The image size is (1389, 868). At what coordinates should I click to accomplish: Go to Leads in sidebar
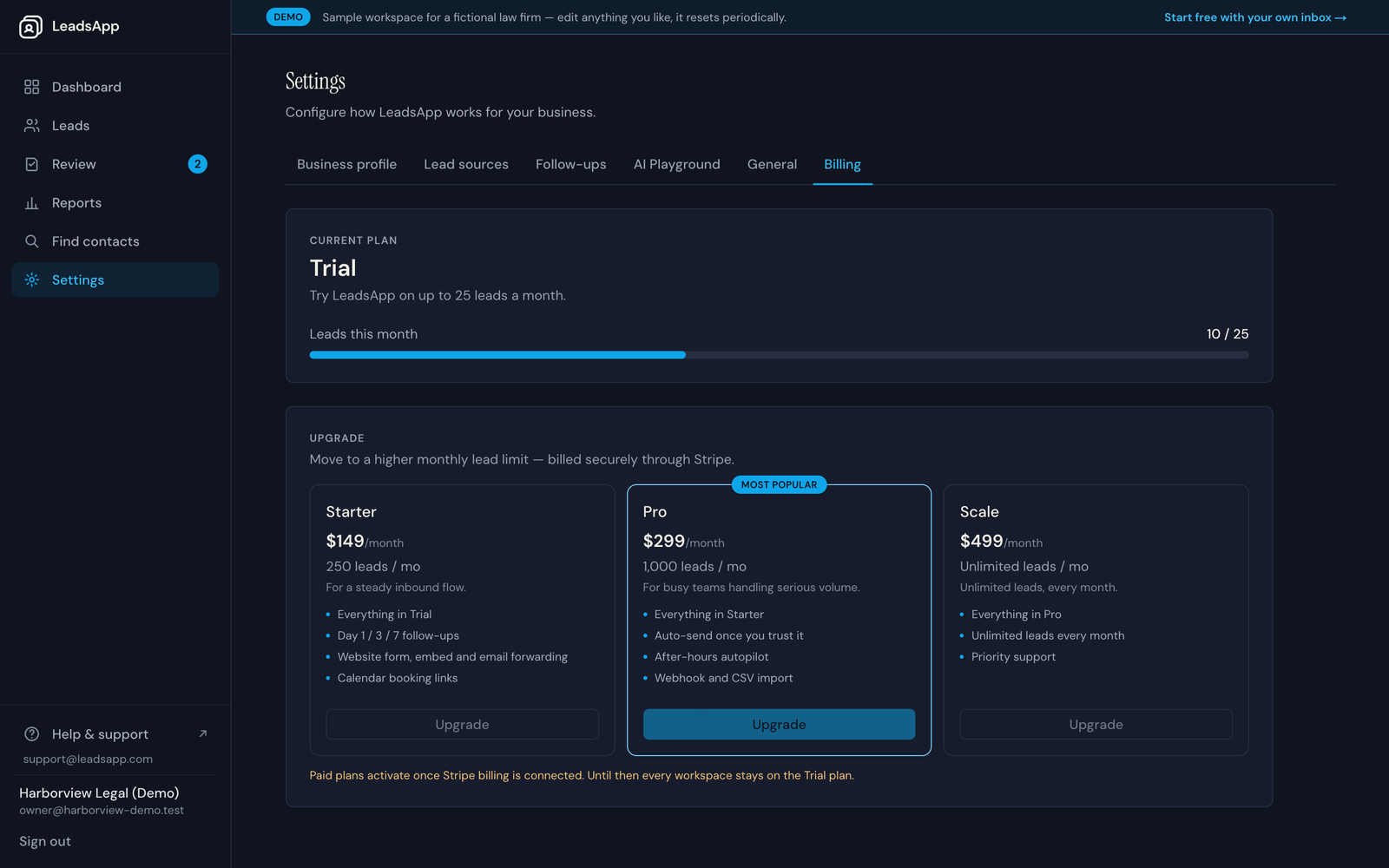coord(115,126)
